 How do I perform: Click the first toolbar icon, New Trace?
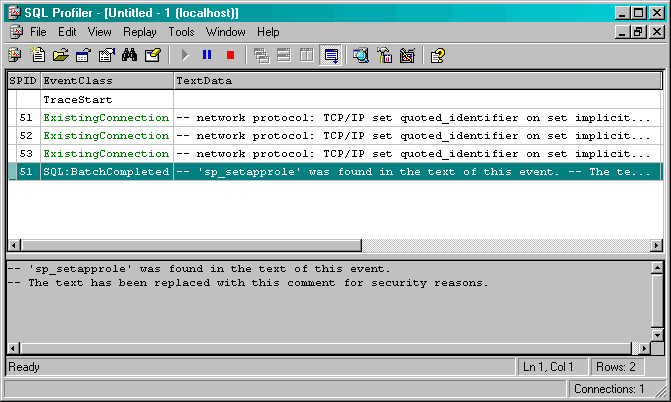15,55
